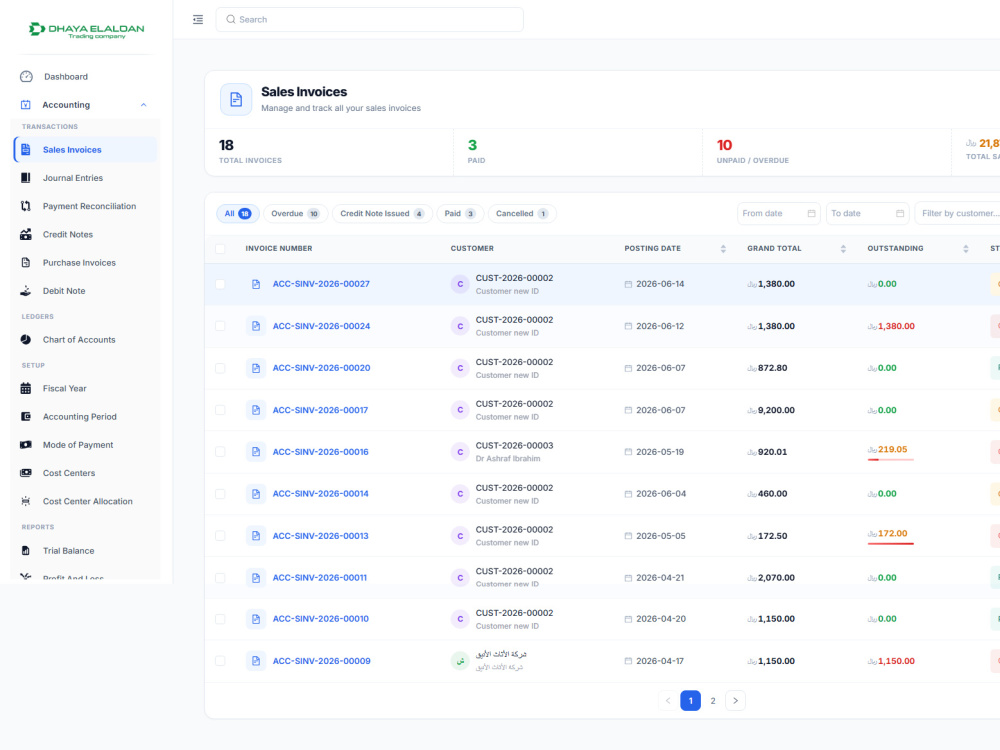Open Sales Invoices in the sidebar
This screenshot has width=1000, height=750.
pyautogui.click(x=85, y=150)
